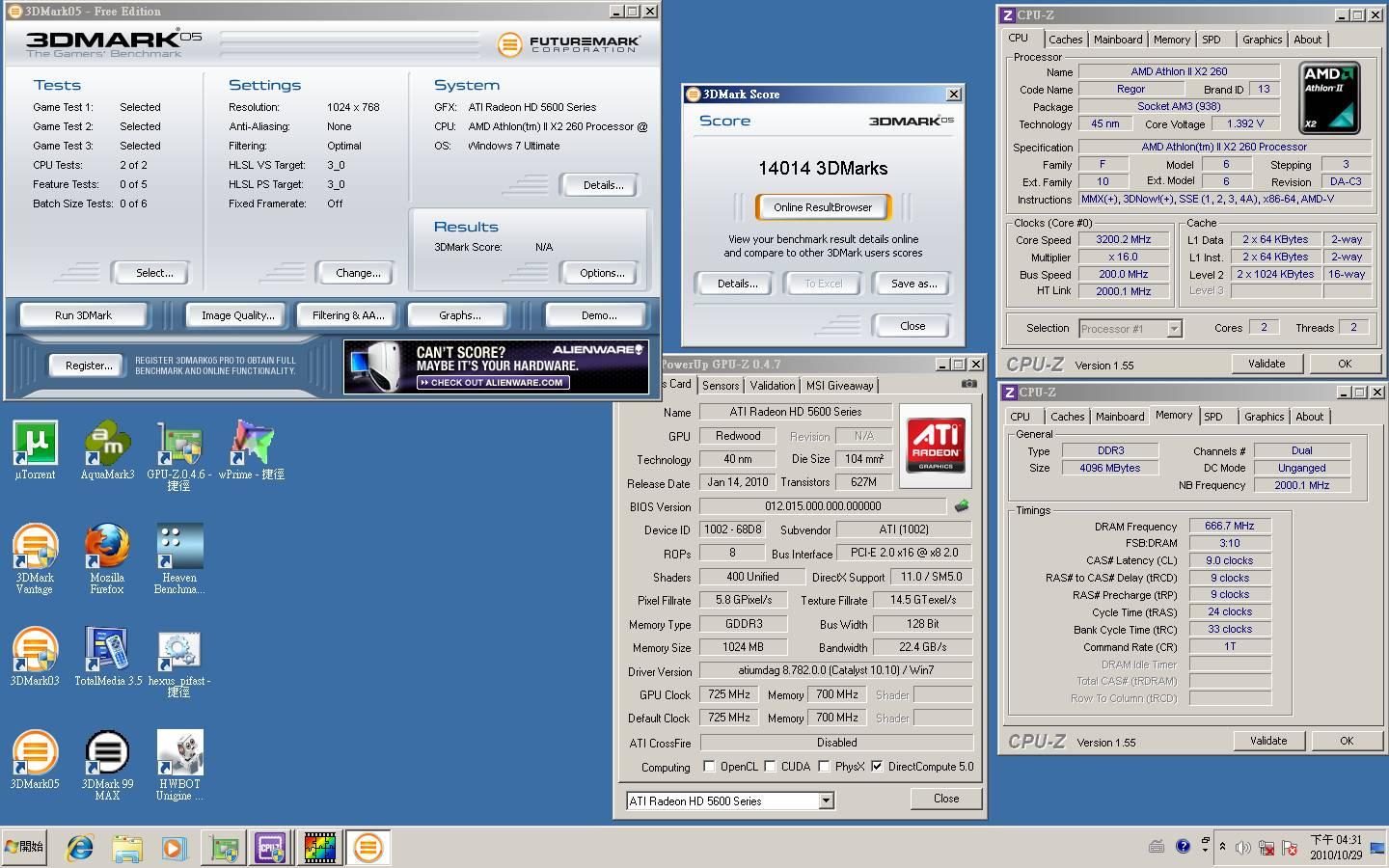Open the GPU-Z 0.4.6 desktop shortcut

point(179,455)
